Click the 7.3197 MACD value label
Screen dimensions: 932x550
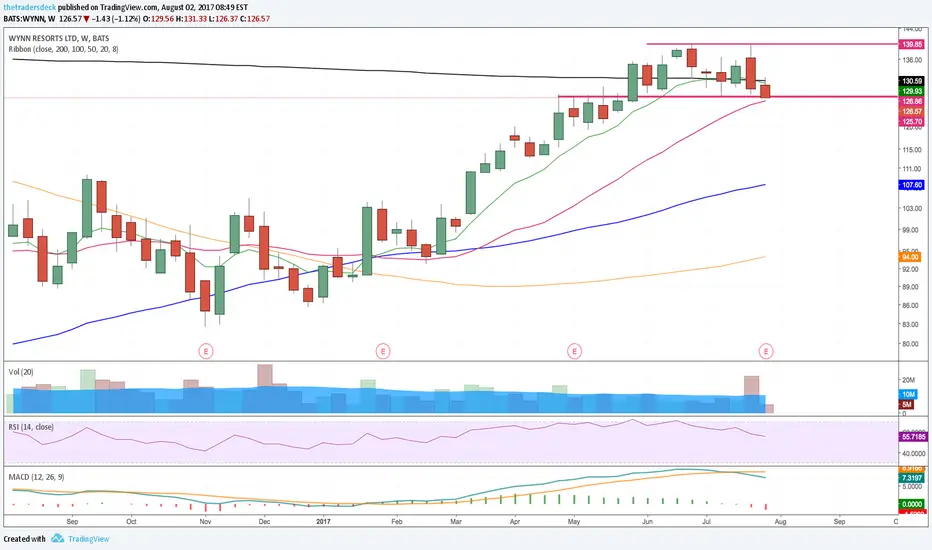click(912, 478)
